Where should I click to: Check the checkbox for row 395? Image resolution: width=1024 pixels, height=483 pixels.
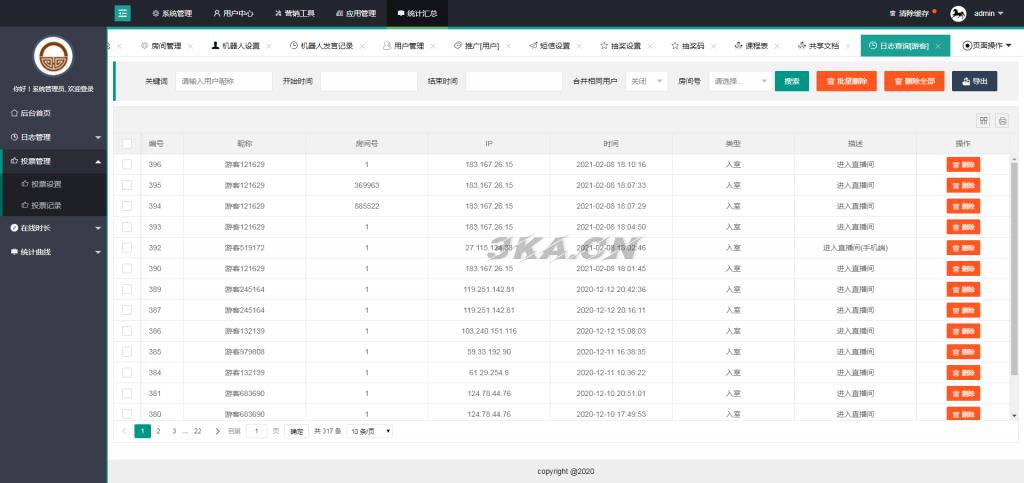127,185
